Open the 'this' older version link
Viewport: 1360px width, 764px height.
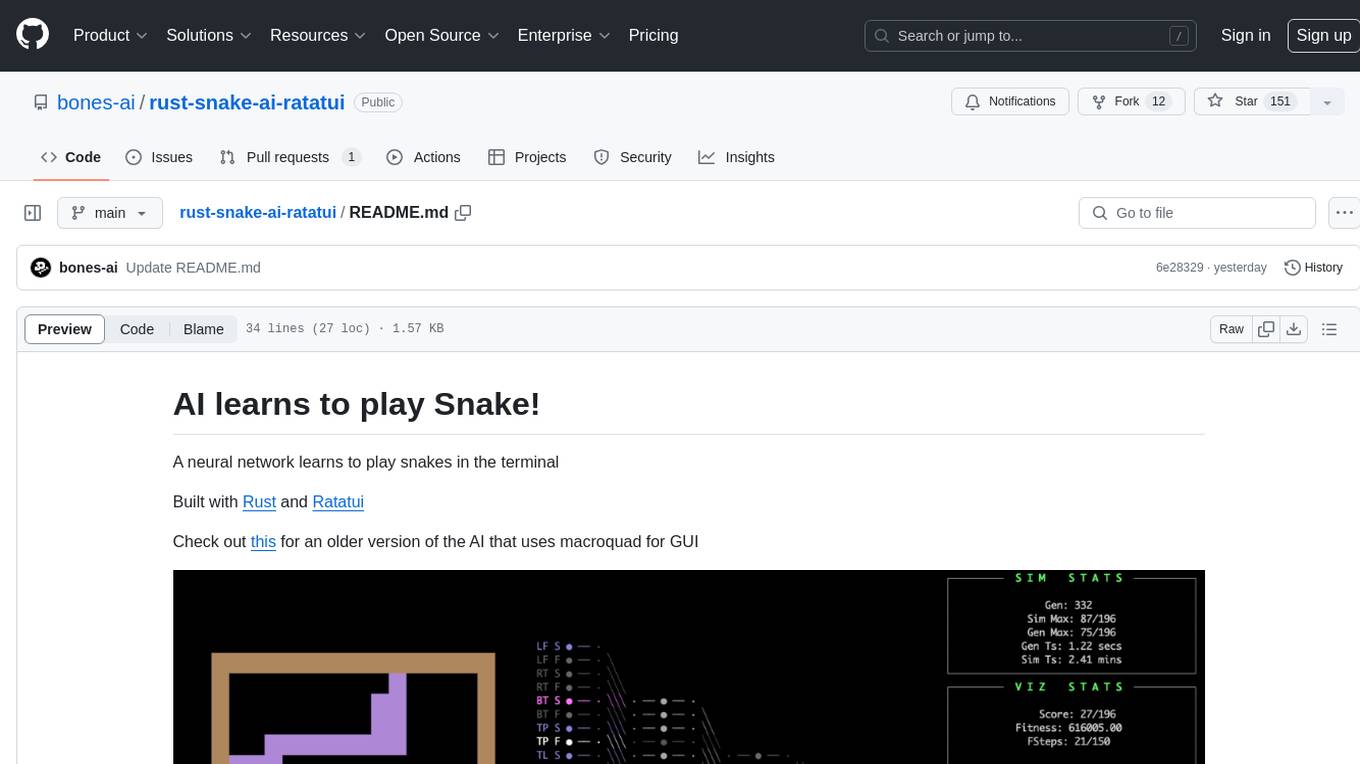pyautogui.click(x=263, y=542)
